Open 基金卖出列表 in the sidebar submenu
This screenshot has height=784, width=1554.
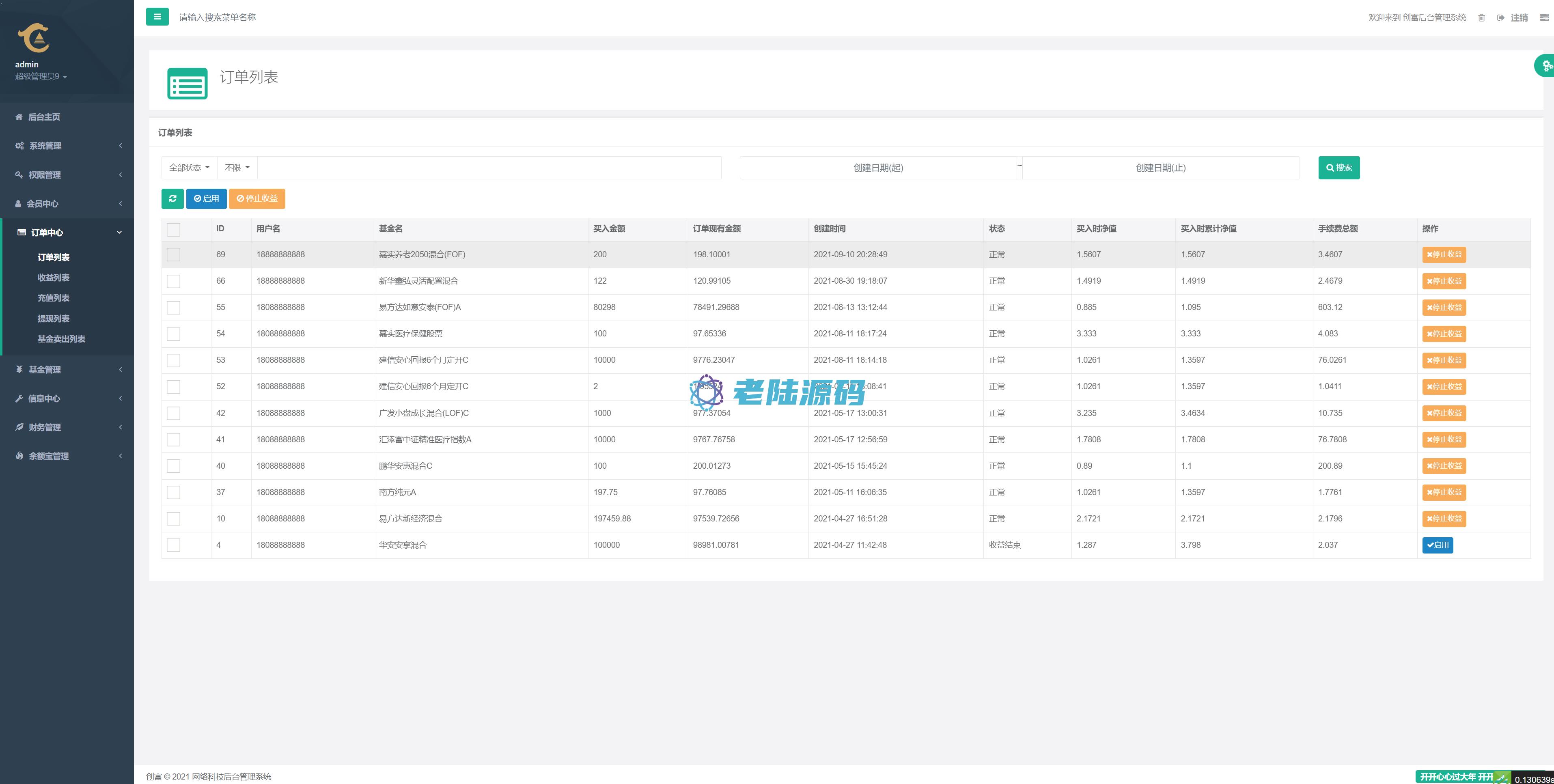click(x=61, y=339)
